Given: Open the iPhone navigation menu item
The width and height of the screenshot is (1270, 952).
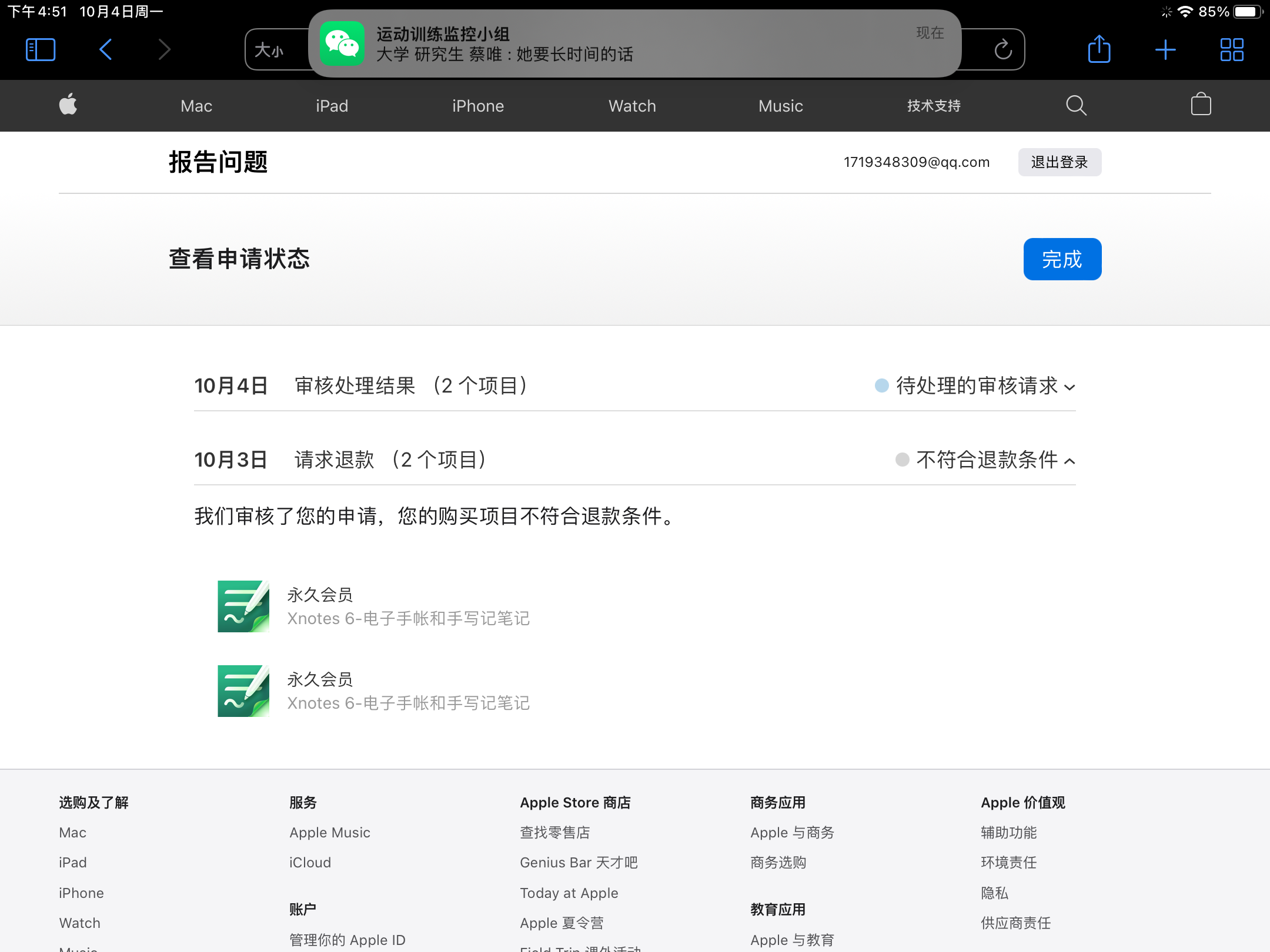Looking at the screenshot, I should [x=478, y=106].
